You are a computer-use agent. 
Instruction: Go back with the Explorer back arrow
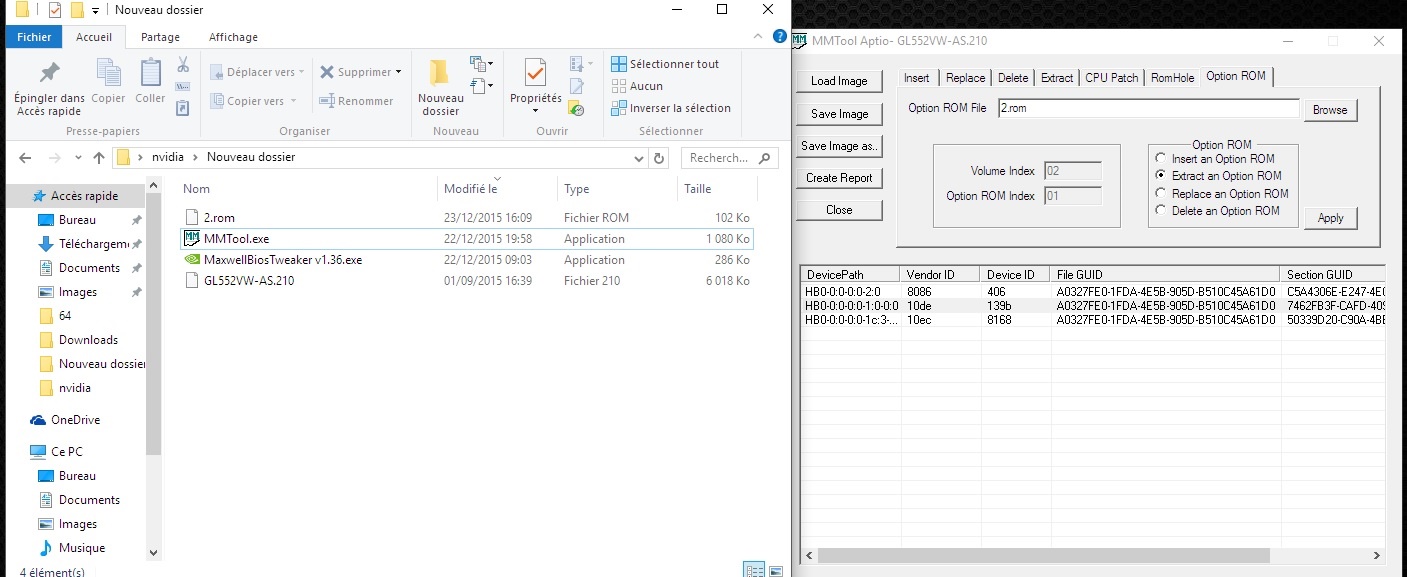25,158
